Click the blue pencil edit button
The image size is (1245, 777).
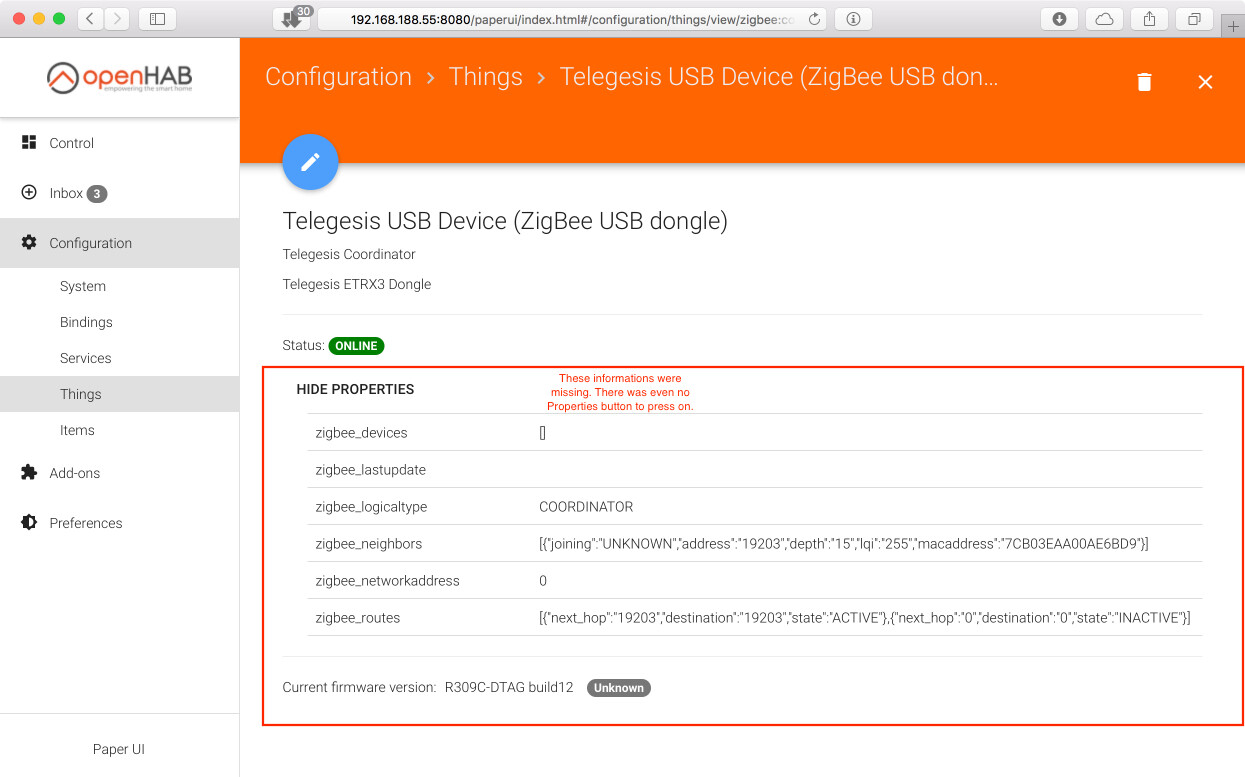coord(310,161)
